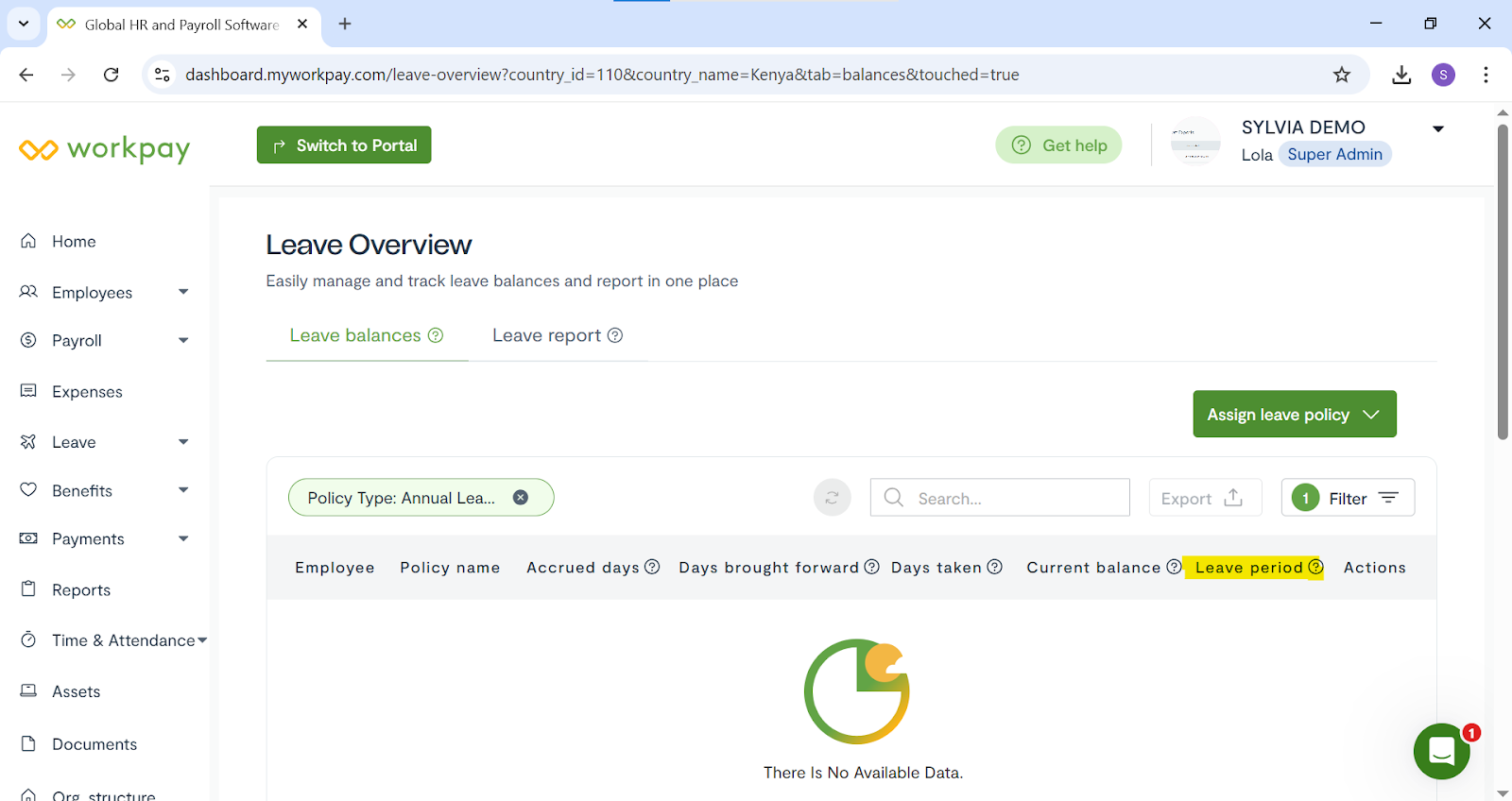The image size is (1512, 801).
Task: Click the refresh icon beside the search box
Action: (832, 498)
